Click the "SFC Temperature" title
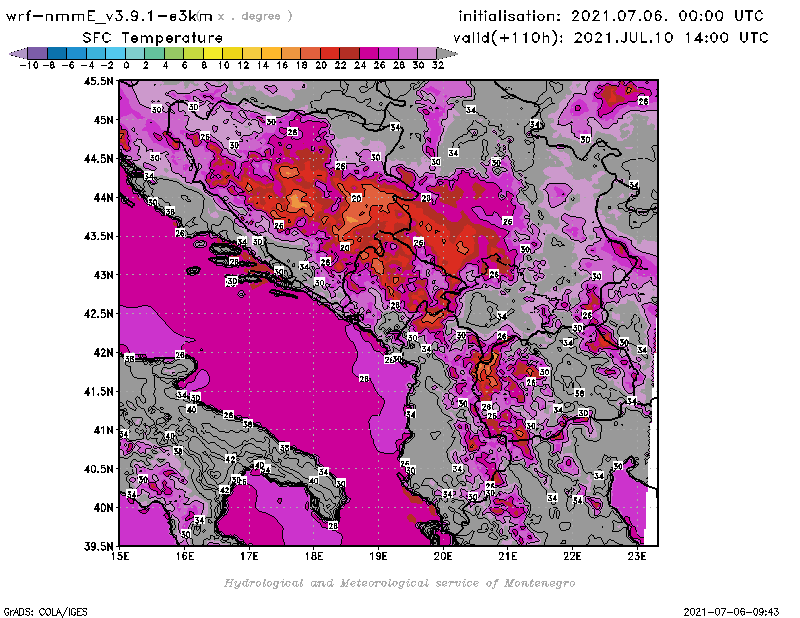 point(153,38)
